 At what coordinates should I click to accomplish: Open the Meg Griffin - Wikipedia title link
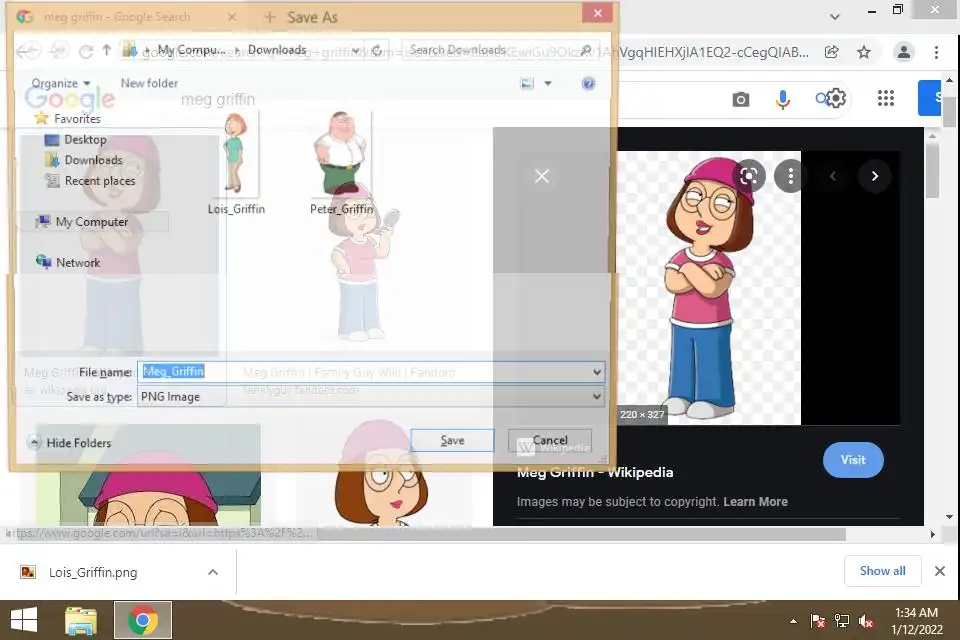595,472
